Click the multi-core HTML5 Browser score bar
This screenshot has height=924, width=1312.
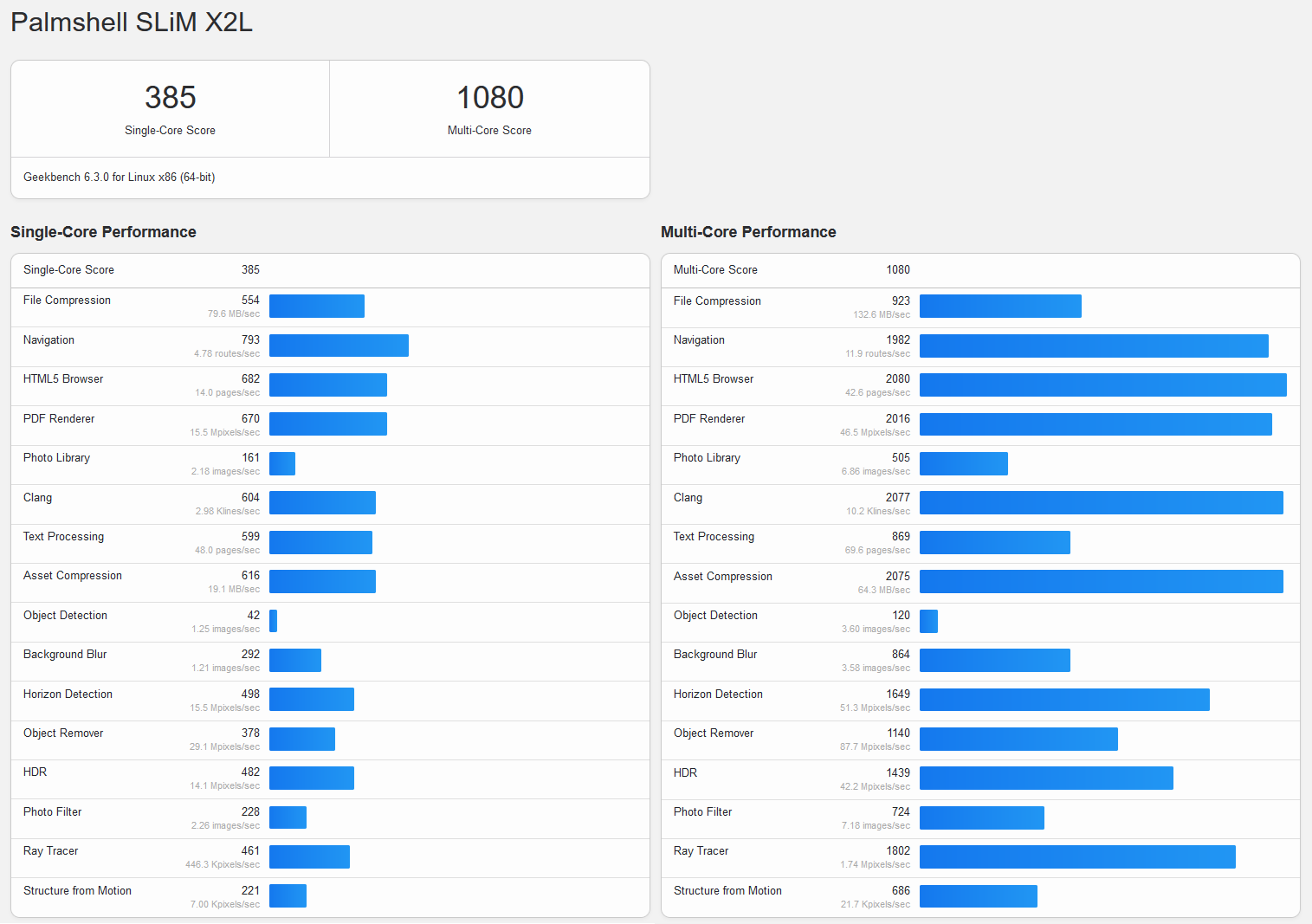[x=1102, y=384]
